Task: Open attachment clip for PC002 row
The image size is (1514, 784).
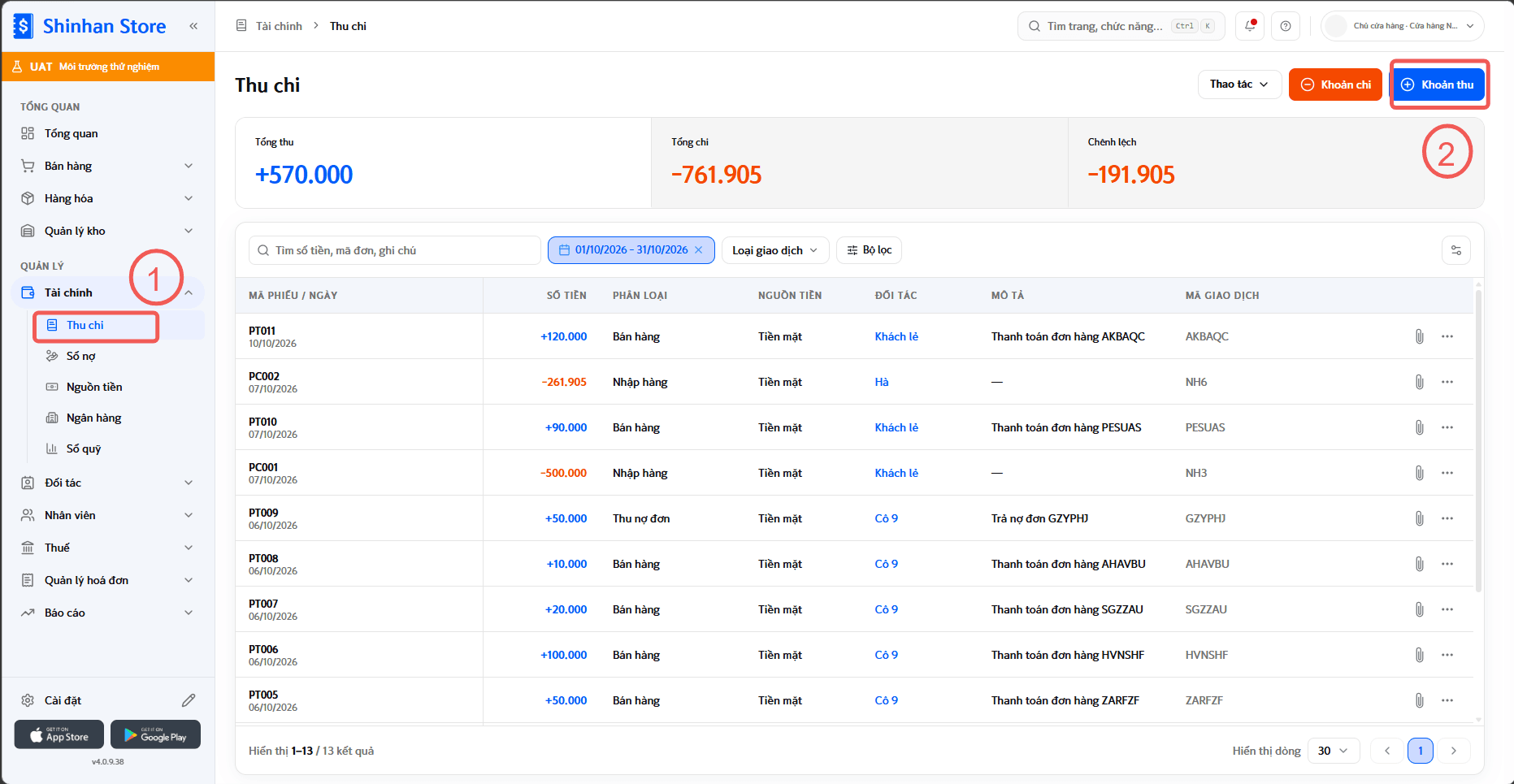Action: pos(1419,382)
